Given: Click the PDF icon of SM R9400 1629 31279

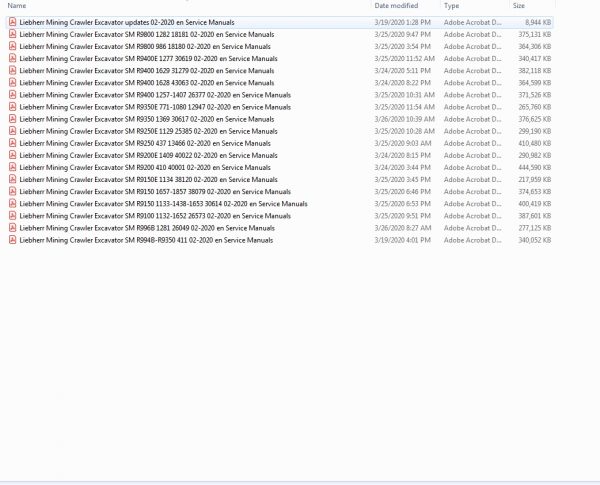Looking at the screenshot, I should pos(13,70).
